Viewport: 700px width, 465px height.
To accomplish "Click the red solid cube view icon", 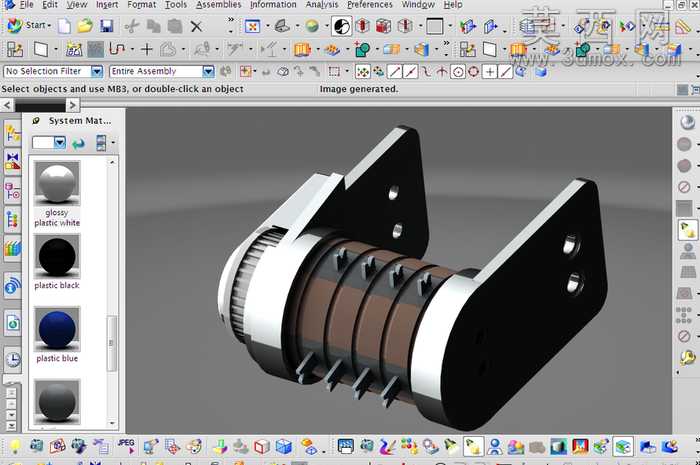I will point(383,26).
